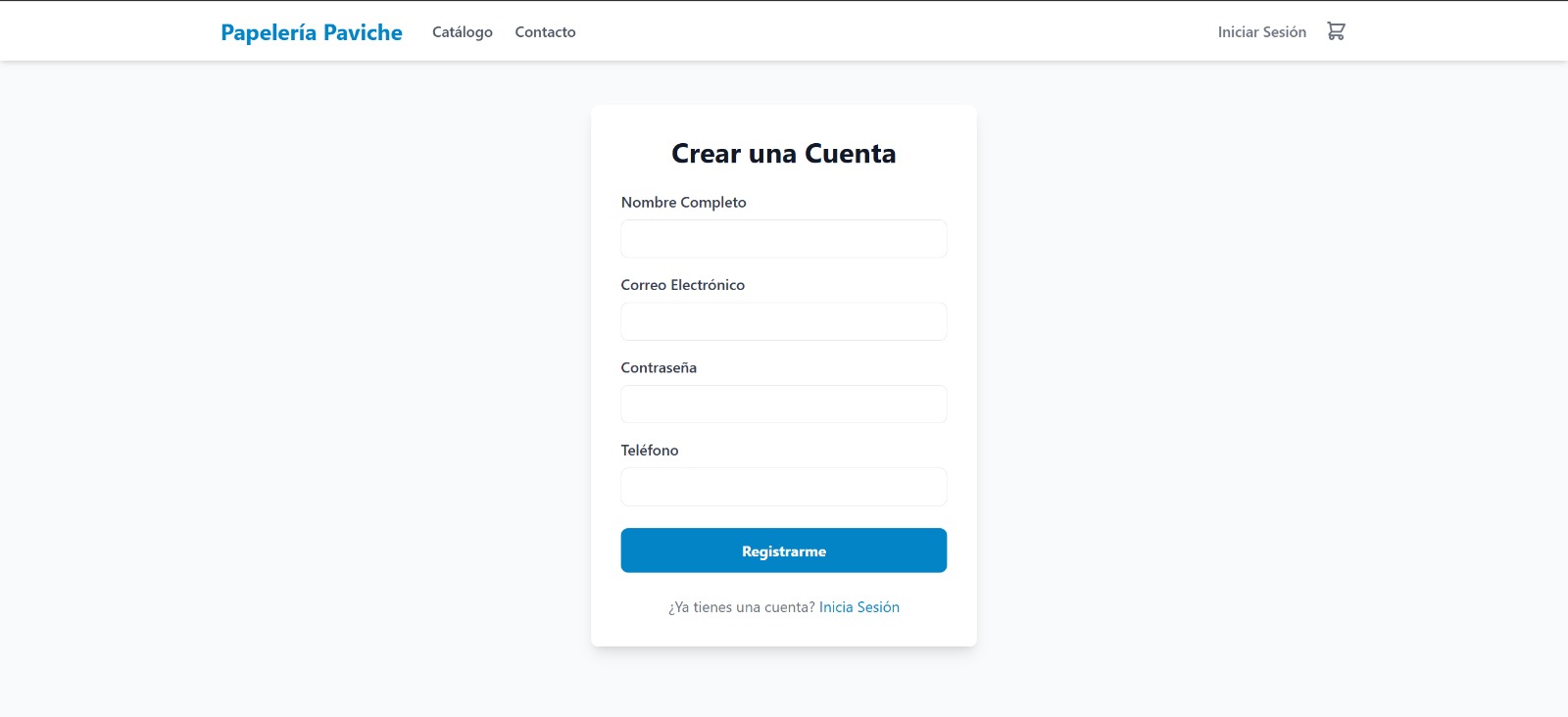Click the ¿Ya tienes una cuenta? text
1568x717 pixels.
tap(742, 607)
